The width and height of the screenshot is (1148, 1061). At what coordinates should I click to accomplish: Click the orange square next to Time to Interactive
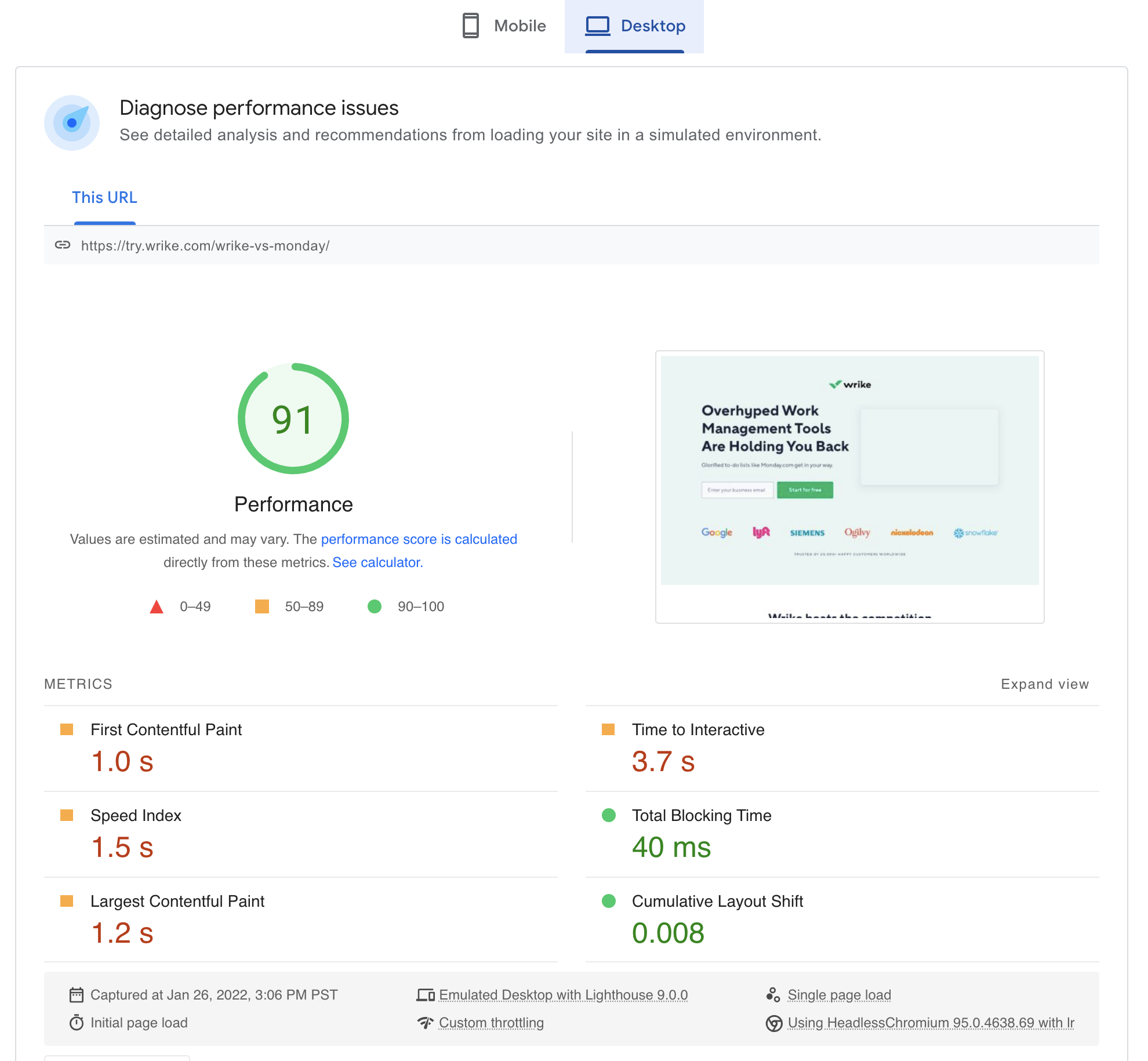(608, 729)
